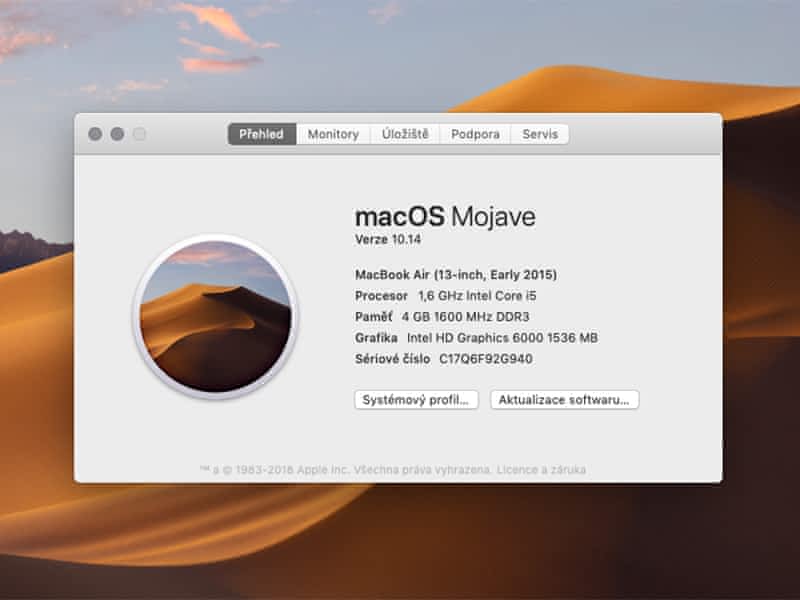Go to the Podpora tab

(x=475, y=134)
